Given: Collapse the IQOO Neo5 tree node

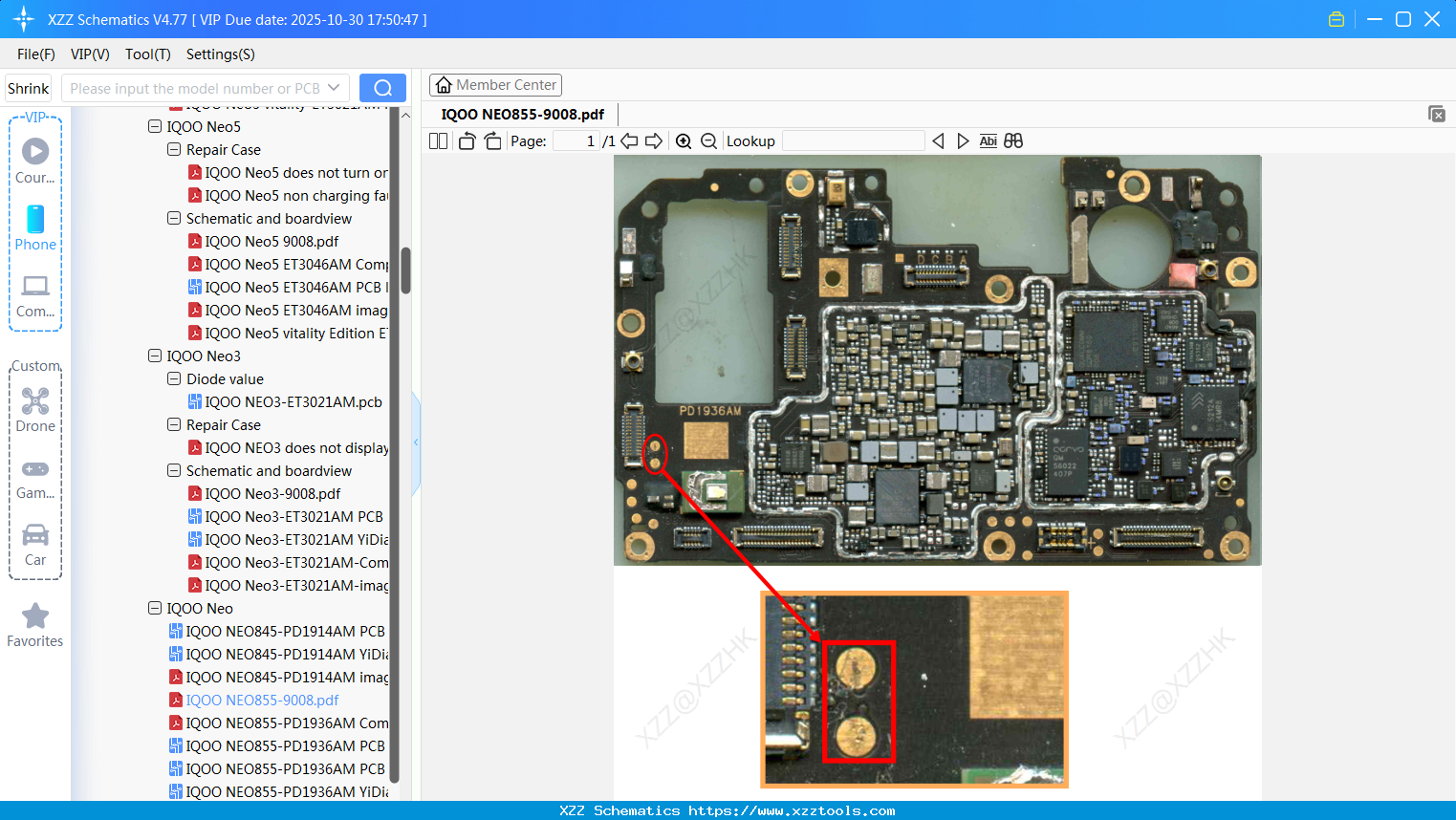Looking at the screenshot, I should pyautogui.click(x=155, y=126).
